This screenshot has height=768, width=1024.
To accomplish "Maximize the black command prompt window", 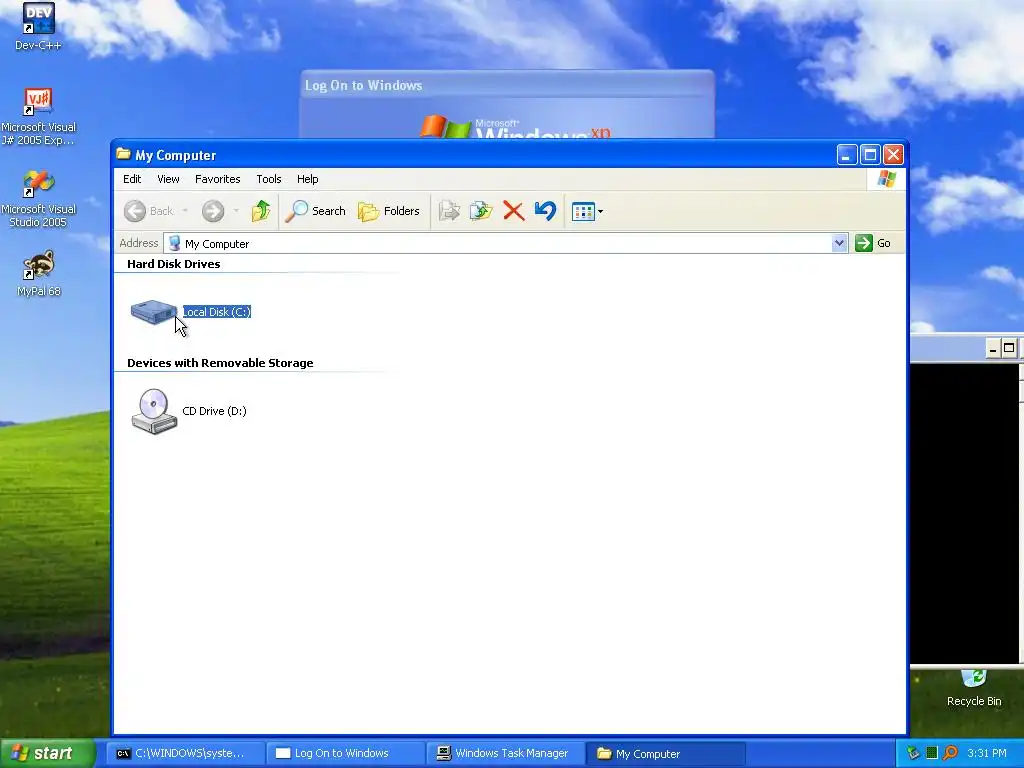I will coord(1009,349).
